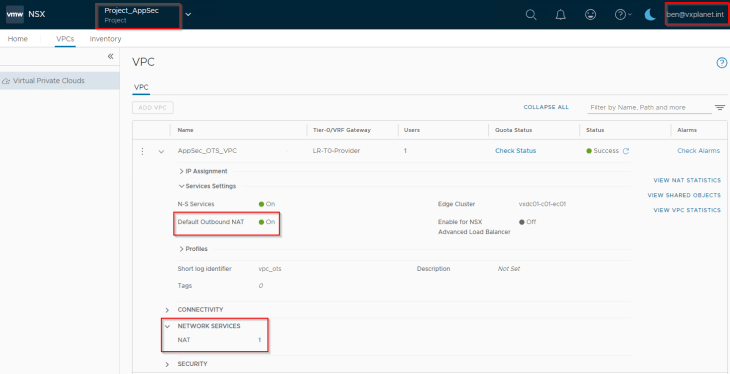Click the LR-T0-Provider gateway cell
The image size is (730, 374).
click(337, 151)
